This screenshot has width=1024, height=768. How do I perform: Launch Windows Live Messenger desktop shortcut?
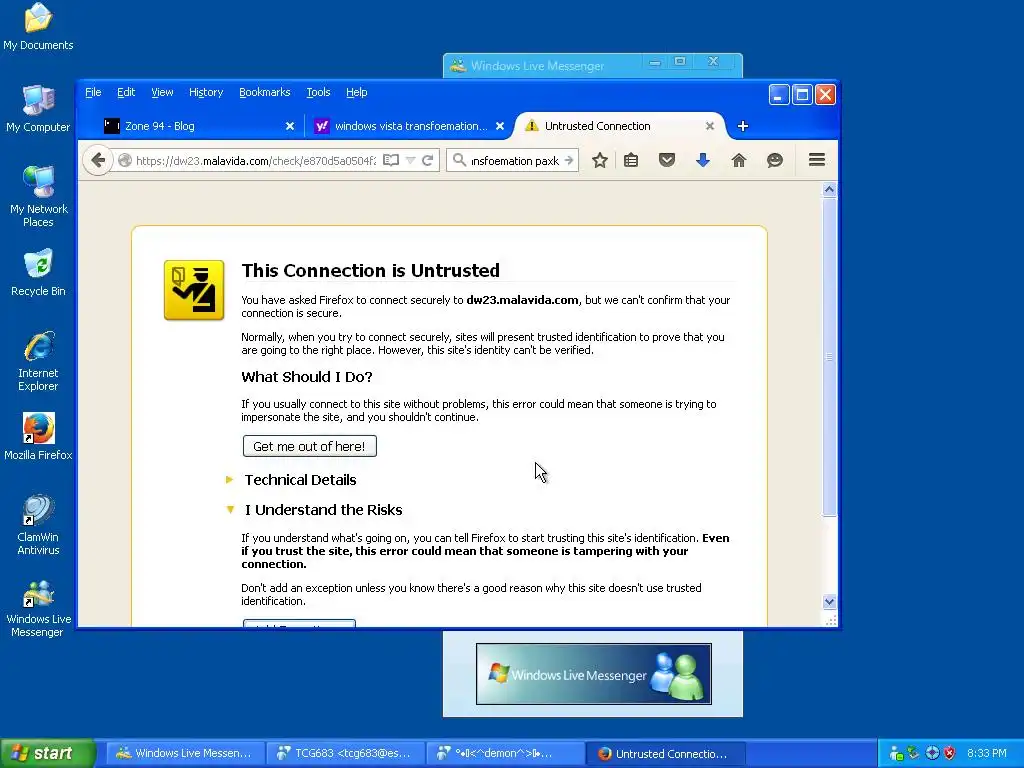click(38, 609)
